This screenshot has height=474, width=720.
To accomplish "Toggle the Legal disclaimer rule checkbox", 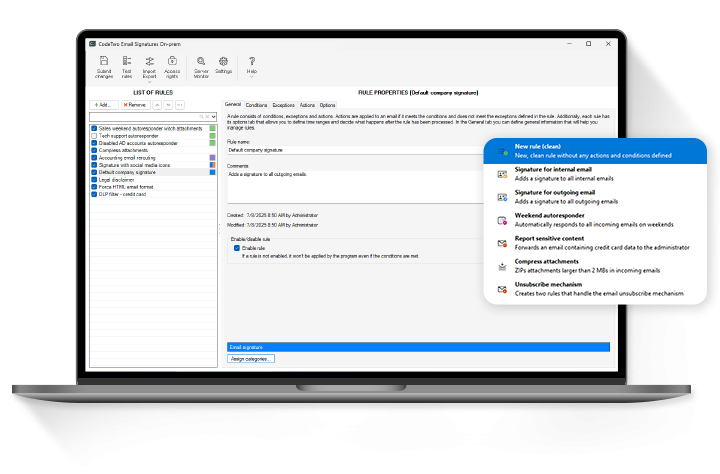I will click(94, 180).
